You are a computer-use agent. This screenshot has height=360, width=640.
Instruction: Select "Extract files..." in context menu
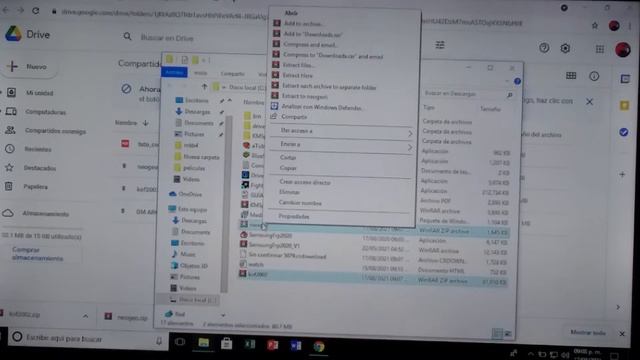point(298,65)
